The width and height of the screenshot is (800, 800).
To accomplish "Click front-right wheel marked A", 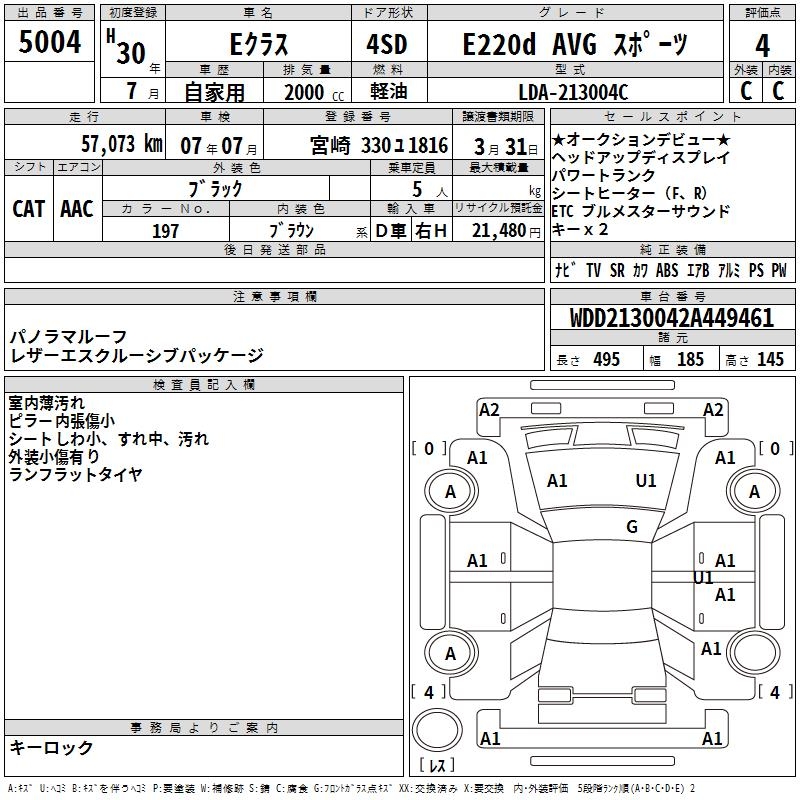I will (754, 492).
